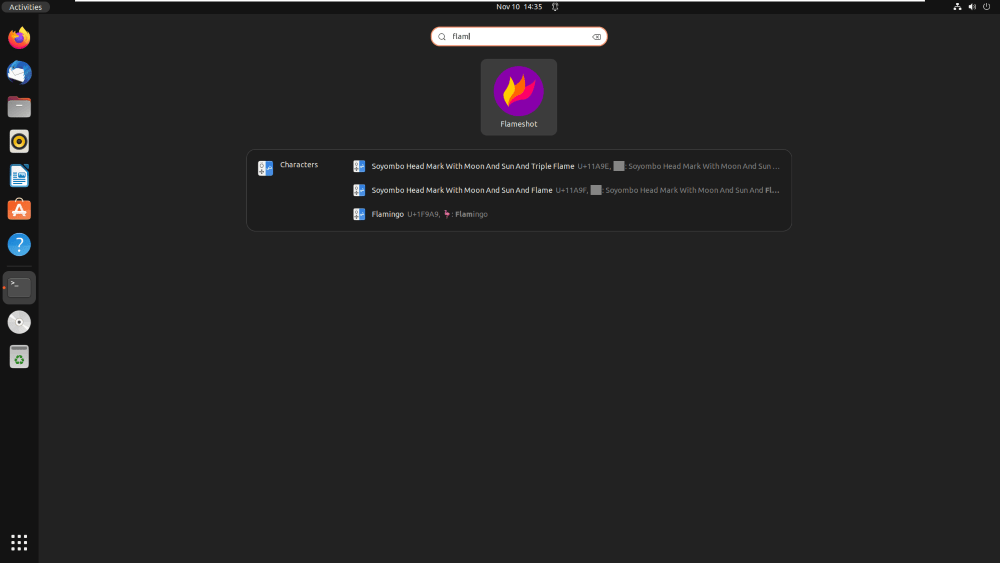
Task: Switch to the Terminal in the dock
Action: point(19,288)
